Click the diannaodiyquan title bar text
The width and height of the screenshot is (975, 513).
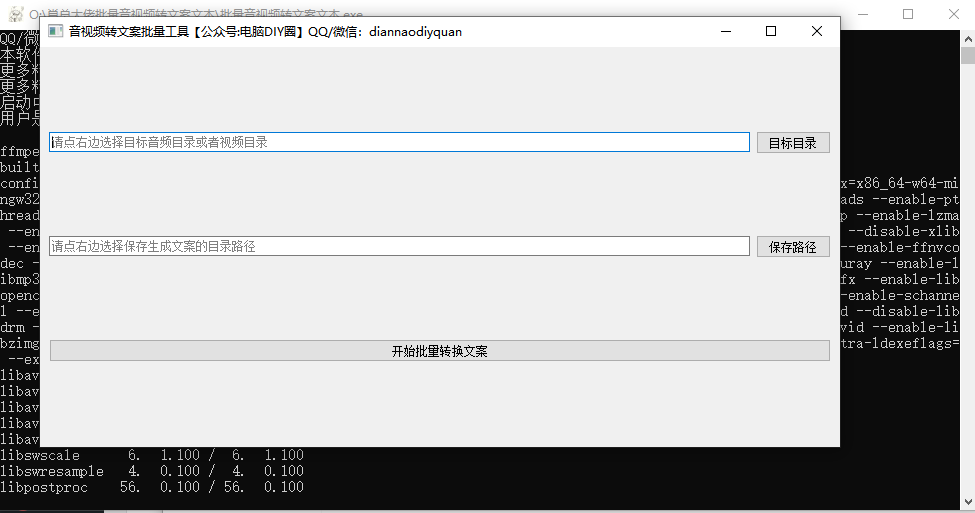pyautogui.click(x=415, y=32)
